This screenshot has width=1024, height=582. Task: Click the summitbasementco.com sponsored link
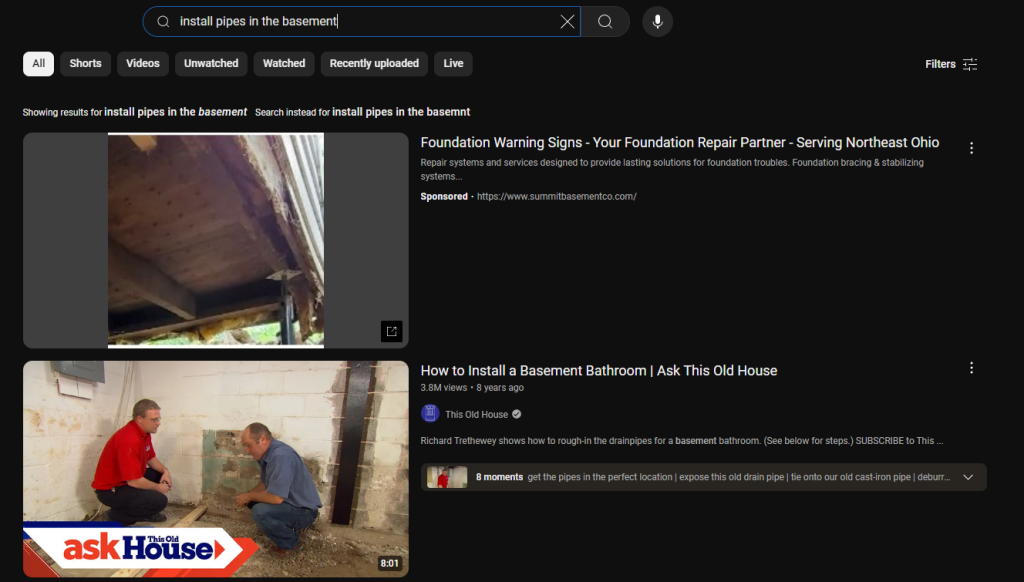tap(557, 197)
